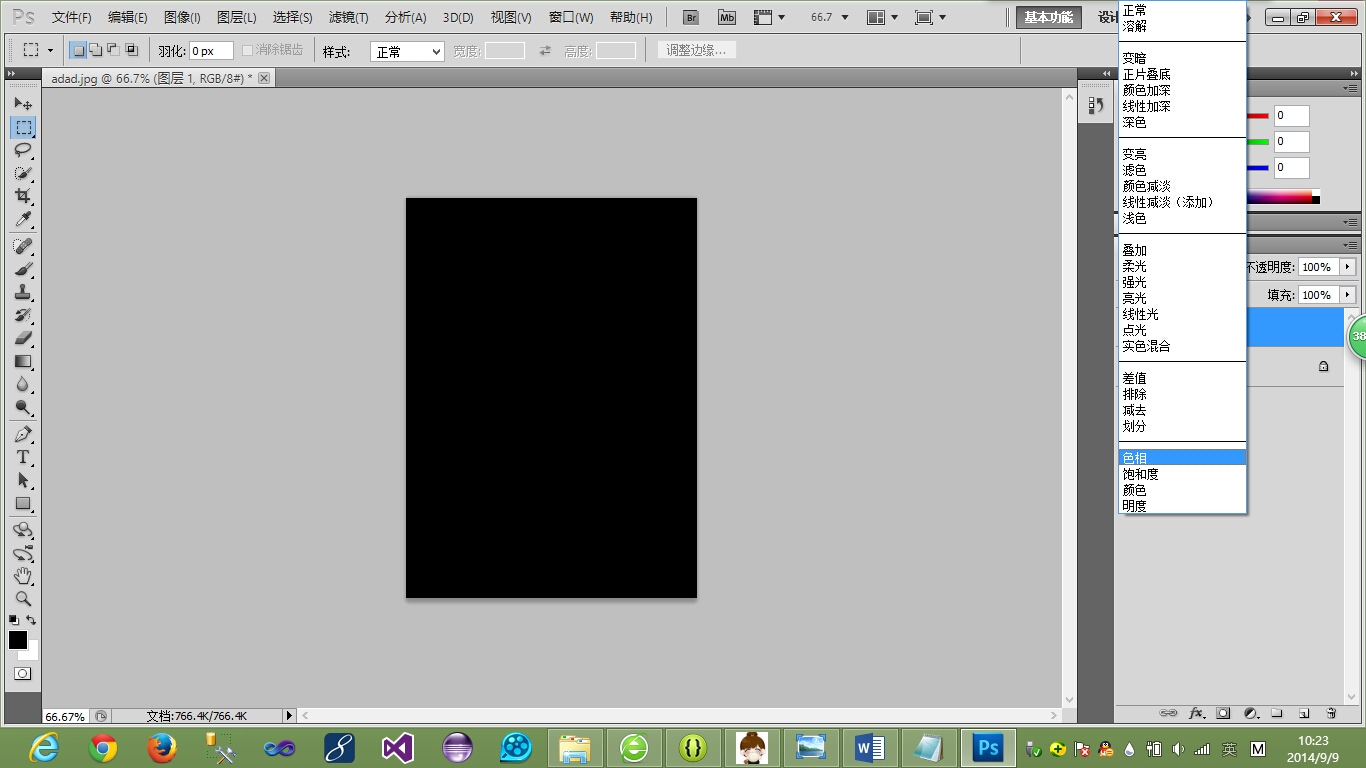
Task: Select the 3D Object Rotate tool
Action: click(x=23, y=530)
